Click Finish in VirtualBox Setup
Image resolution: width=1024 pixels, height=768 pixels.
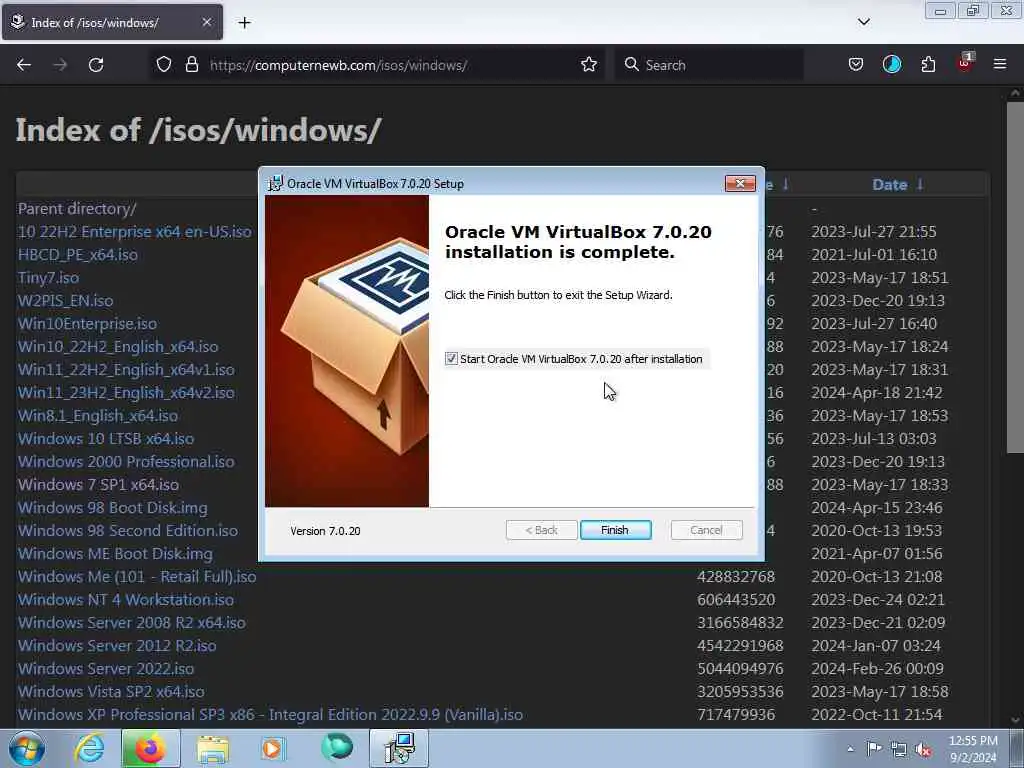point(615,530)
